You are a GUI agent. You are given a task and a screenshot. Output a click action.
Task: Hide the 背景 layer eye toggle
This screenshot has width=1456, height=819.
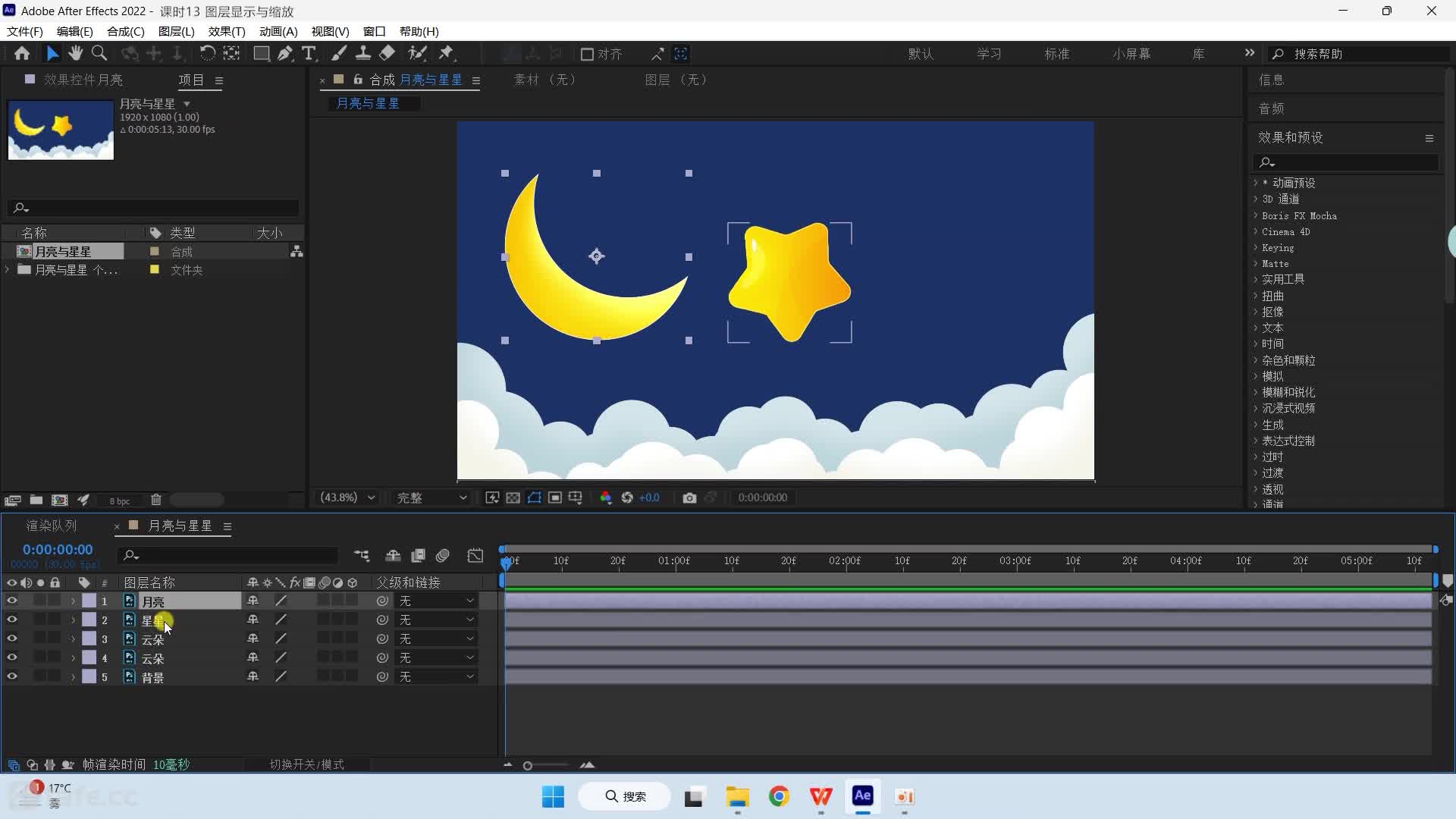12,676
